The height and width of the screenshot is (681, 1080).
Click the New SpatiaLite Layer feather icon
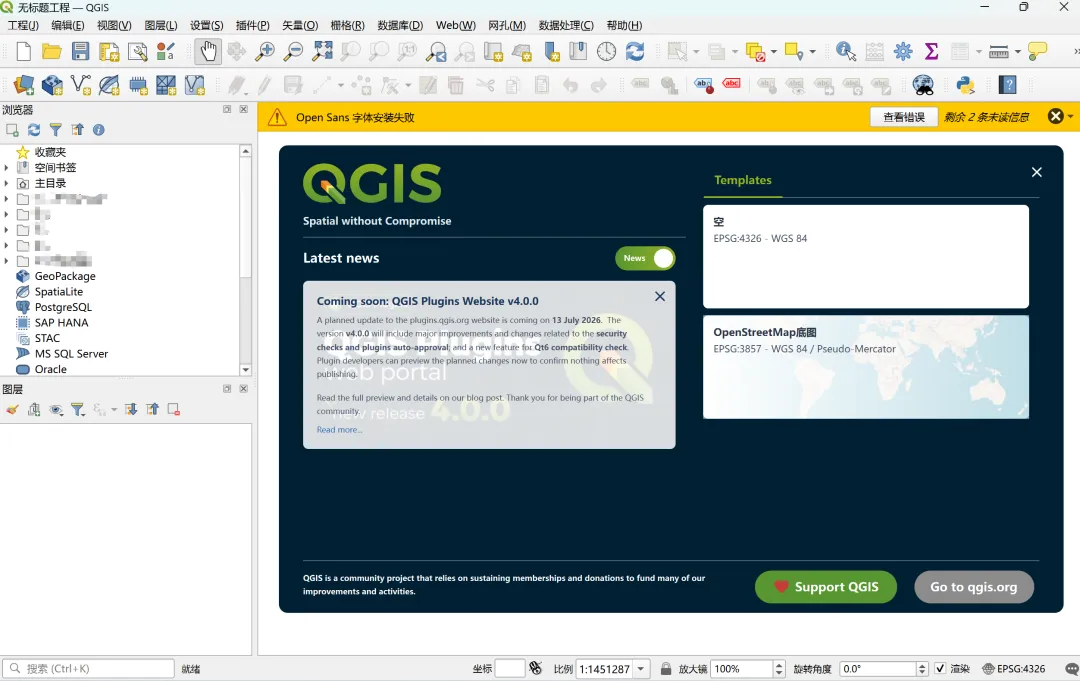[x=109, y=85]
